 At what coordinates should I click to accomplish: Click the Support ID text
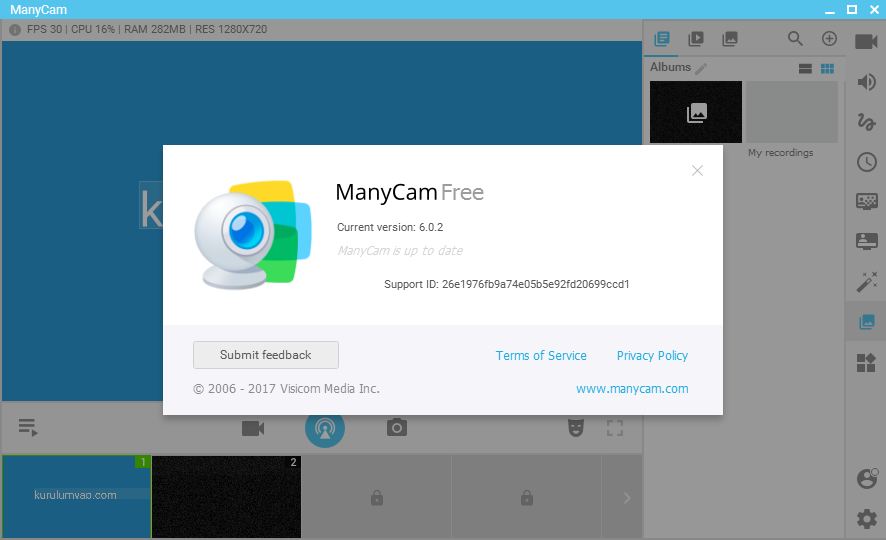[507, 284]
